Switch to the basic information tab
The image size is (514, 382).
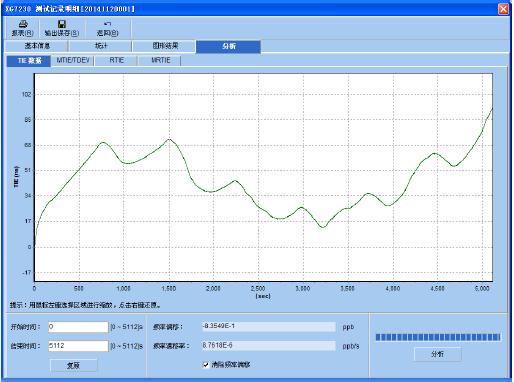point(37,46)
